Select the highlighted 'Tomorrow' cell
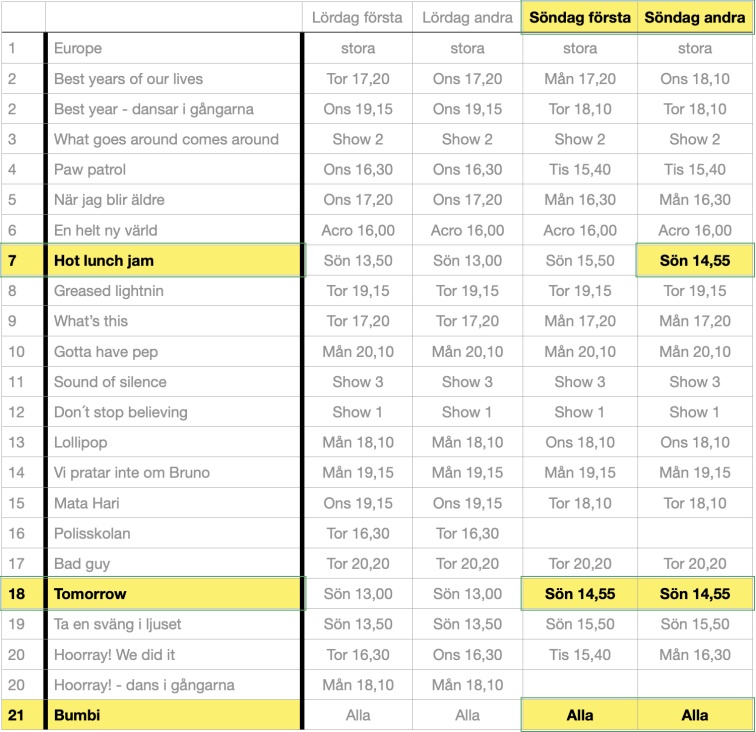Viewport: 756px width, 732px height. (174, 594)
